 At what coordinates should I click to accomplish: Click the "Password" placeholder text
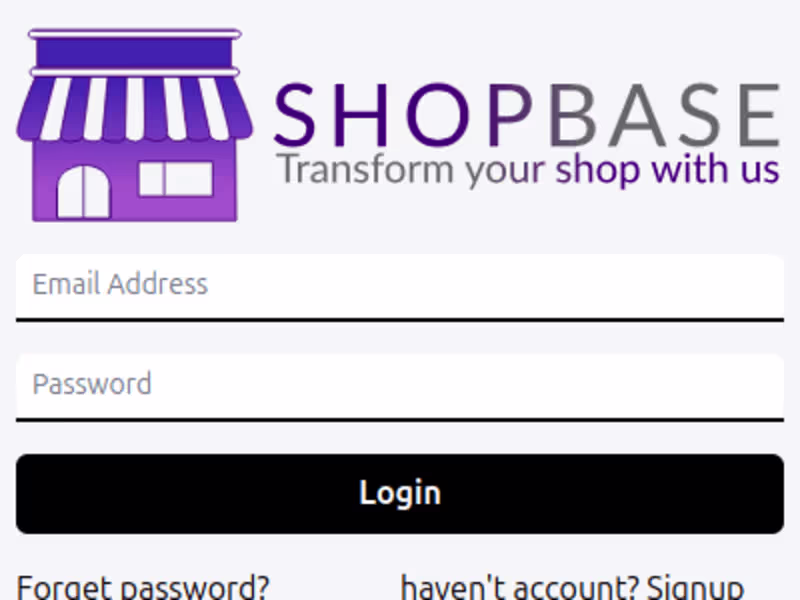(x=92, y=384)
